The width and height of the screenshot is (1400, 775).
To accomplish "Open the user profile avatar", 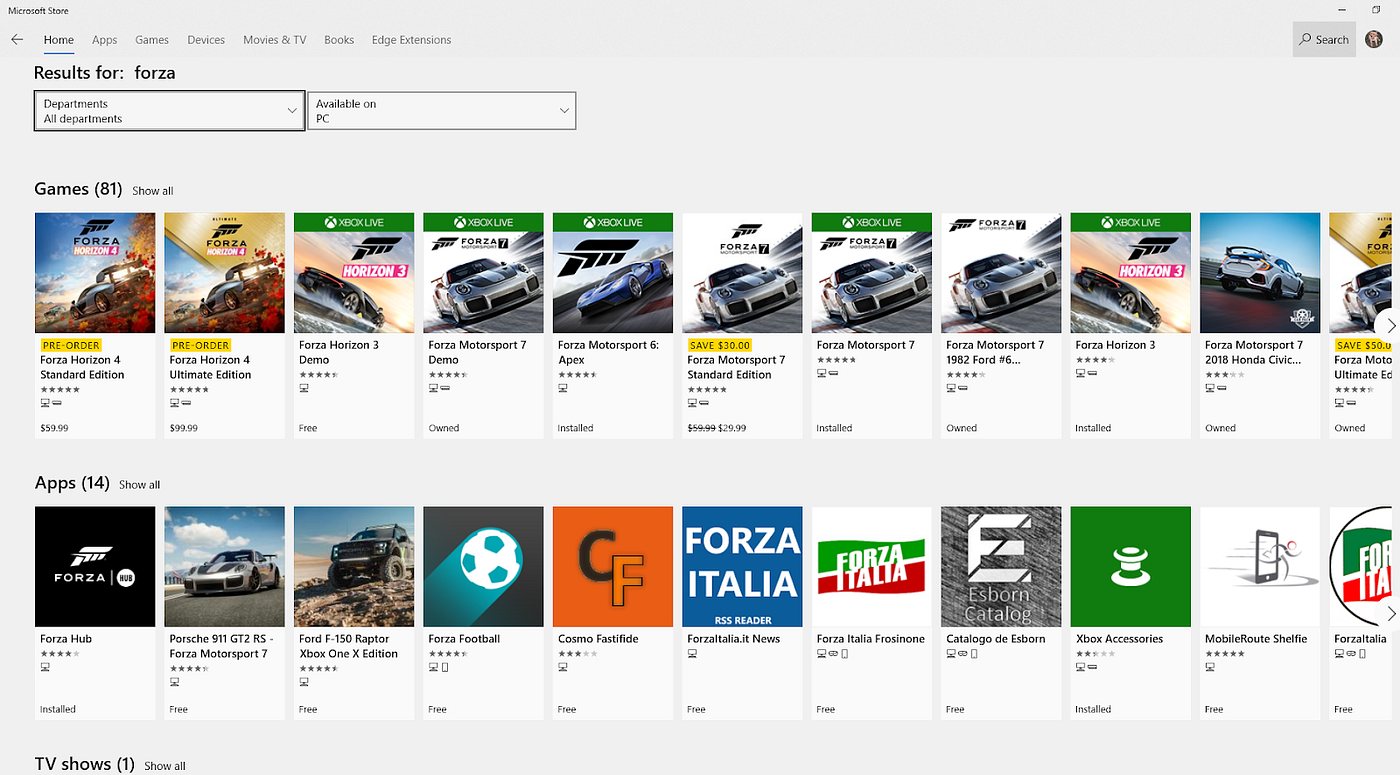I will (x=1374, y=39).
